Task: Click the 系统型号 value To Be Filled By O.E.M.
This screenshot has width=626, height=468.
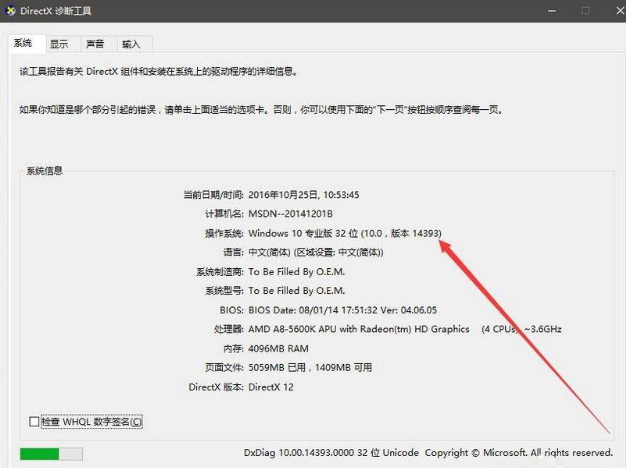Action: (296, 291)
